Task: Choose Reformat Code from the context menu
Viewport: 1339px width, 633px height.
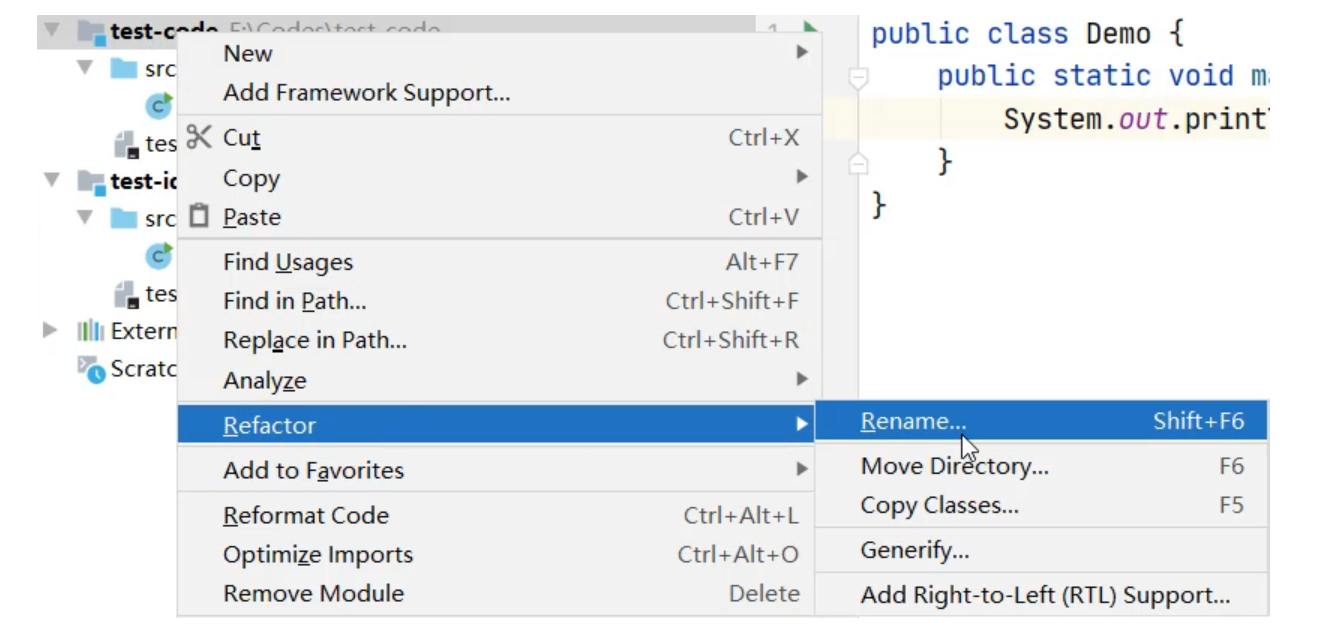Action: click(x=306, y=516)
